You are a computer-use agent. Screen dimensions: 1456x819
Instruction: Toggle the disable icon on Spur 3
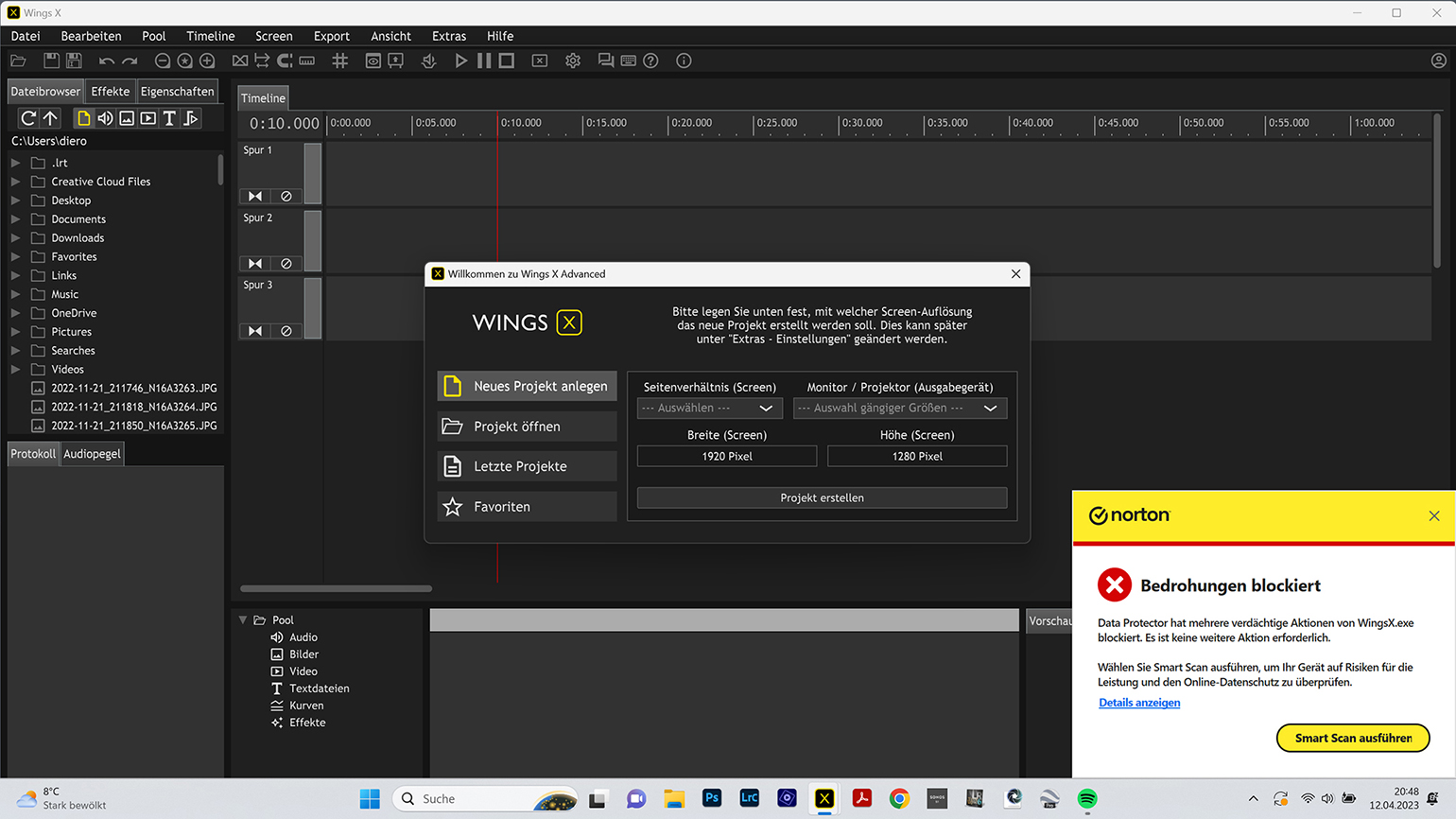tap(286, 331)
